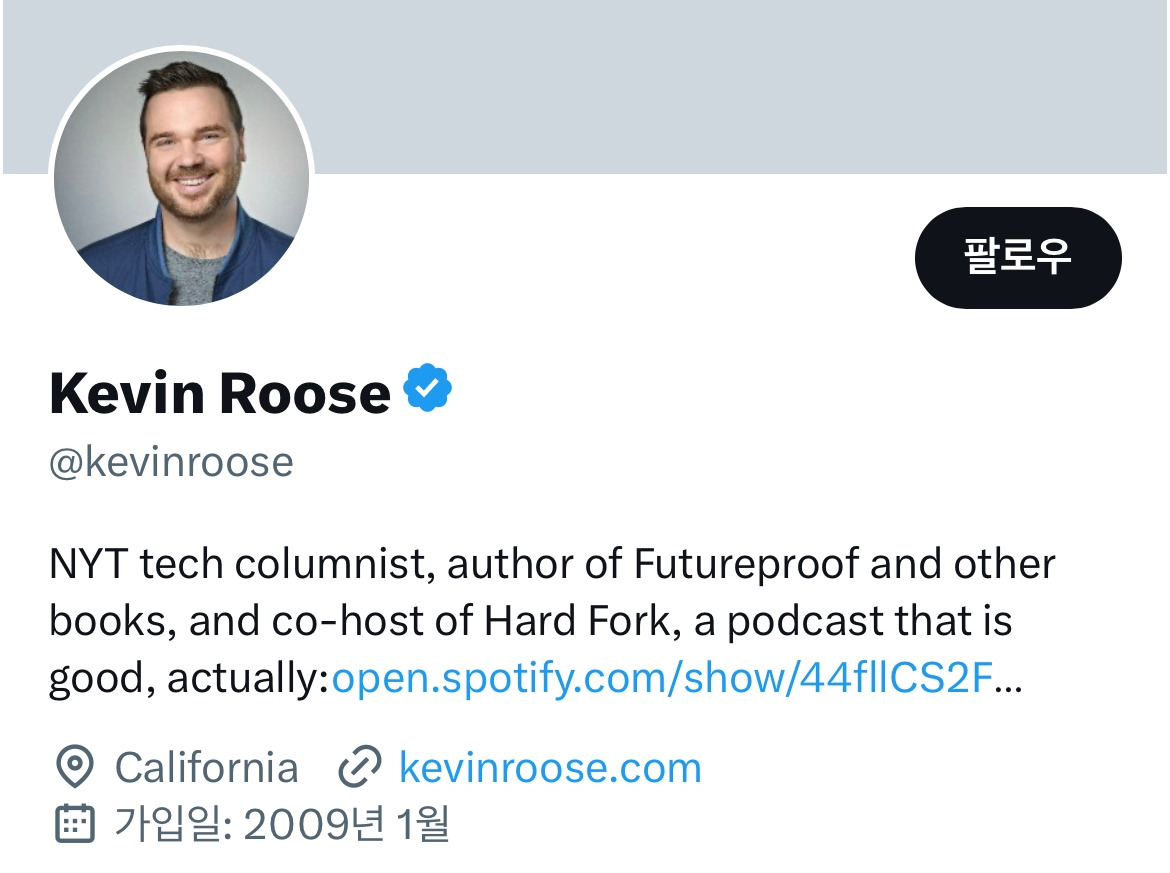Click the 가입일: 2009년 1월 text
The height and width of the screenshot is (873, 1170).
click(x=281, y=824)
